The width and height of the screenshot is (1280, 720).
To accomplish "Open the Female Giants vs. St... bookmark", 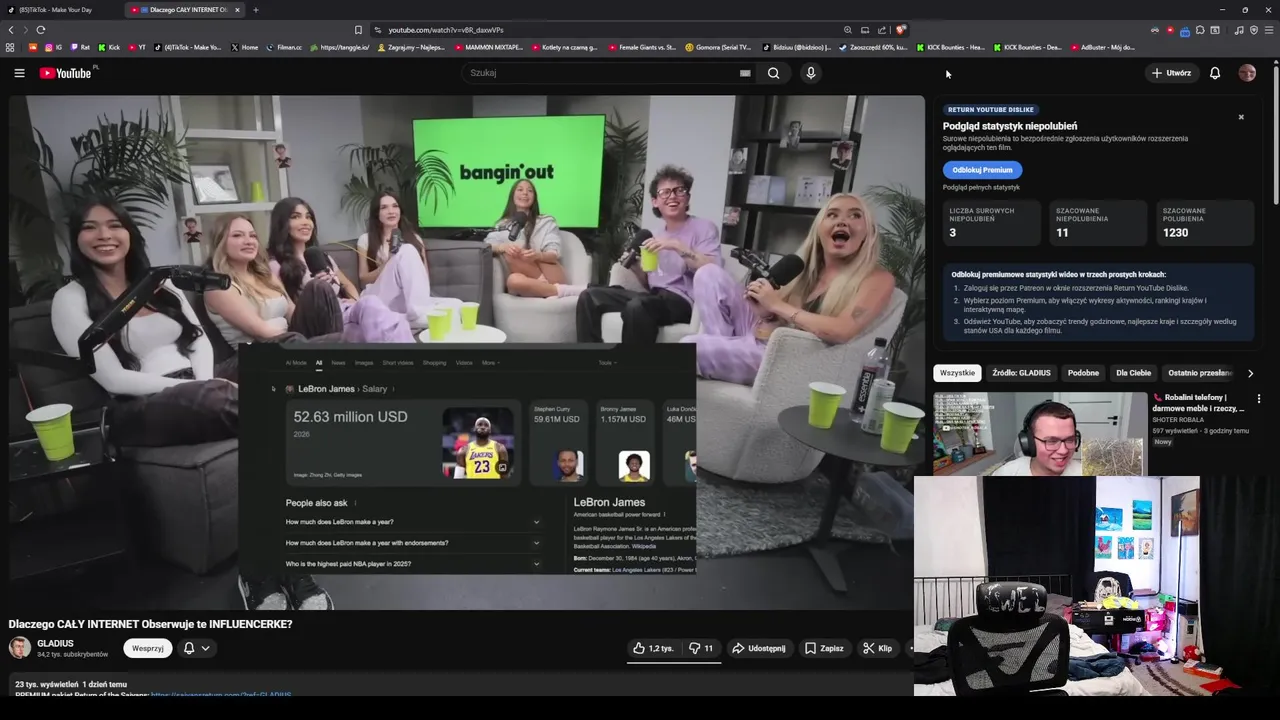I will click(x=642, y=47).
